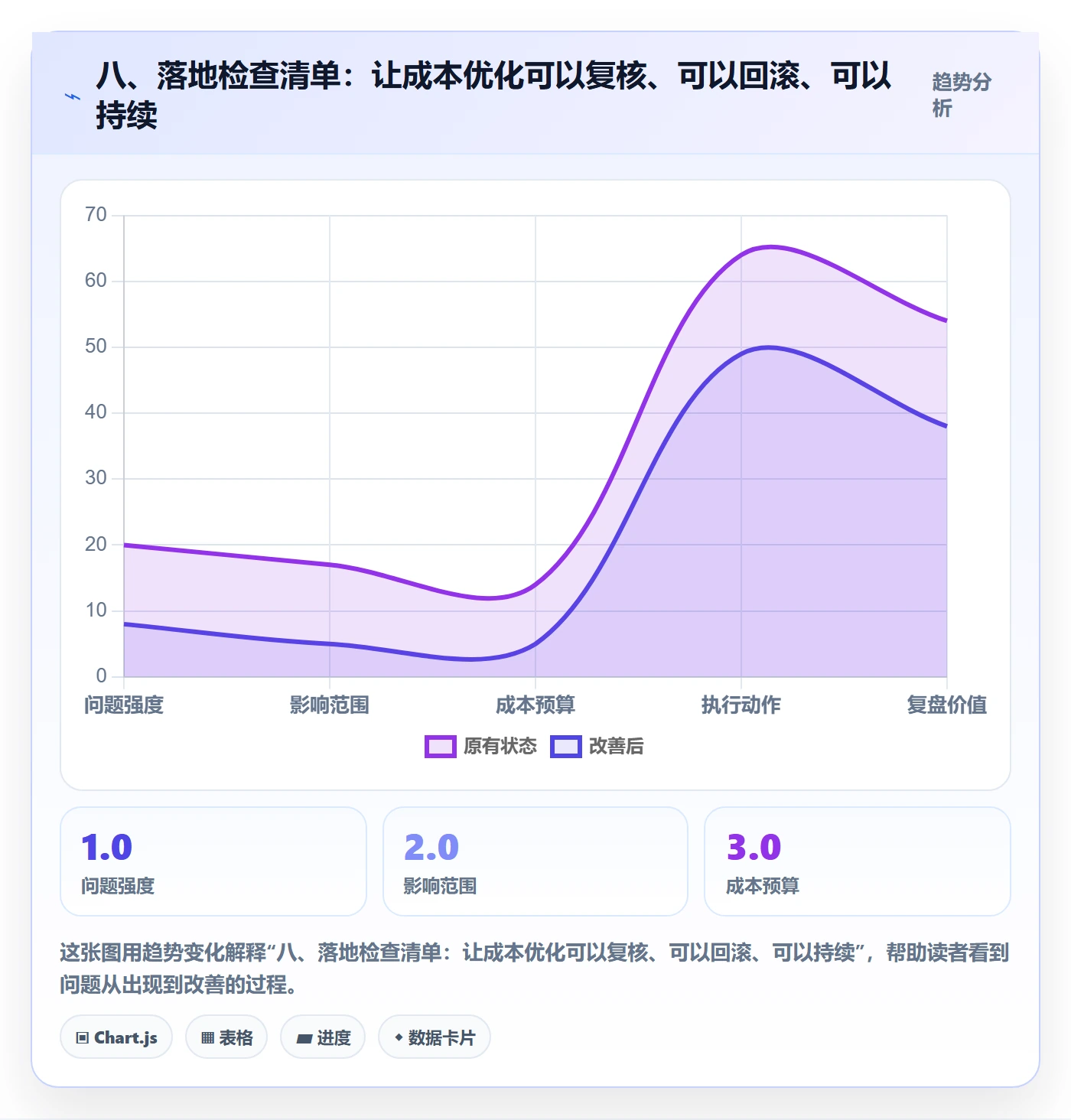
Task: Click the lightning bolt icon beside the title
Action: point(73,97)
